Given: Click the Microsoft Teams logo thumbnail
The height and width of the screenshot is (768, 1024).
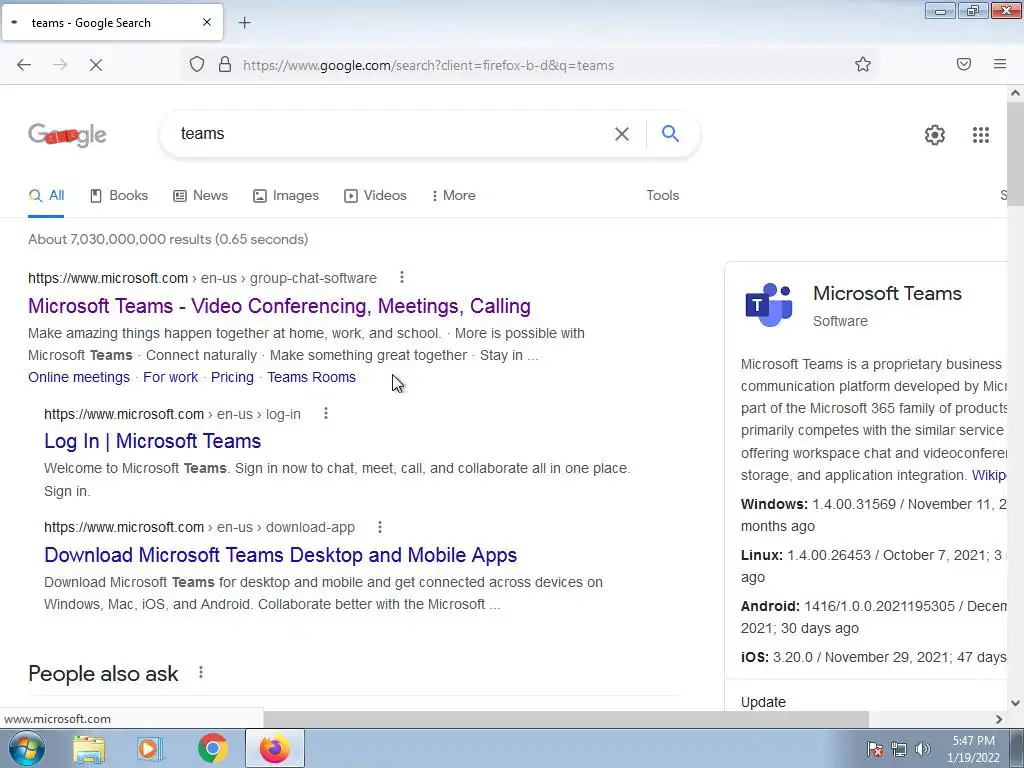Looking at the screenshot, I should tap(769, 304).
